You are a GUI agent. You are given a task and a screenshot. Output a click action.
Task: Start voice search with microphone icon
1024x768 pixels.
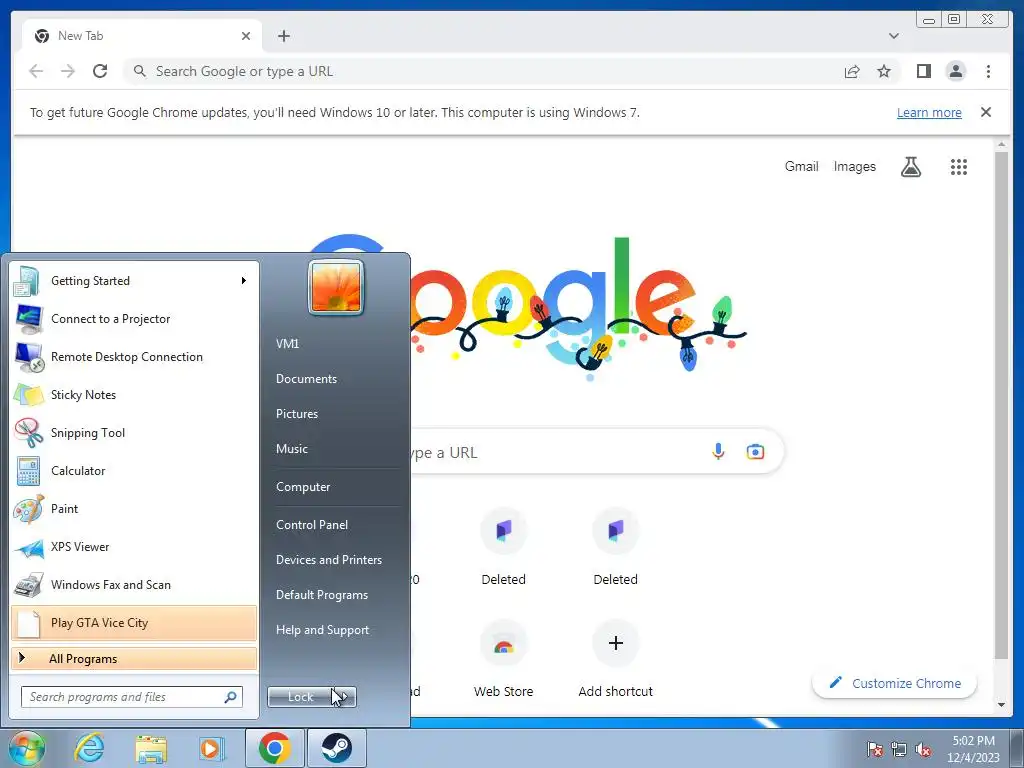pyautogui.click(x=718, y=451)
